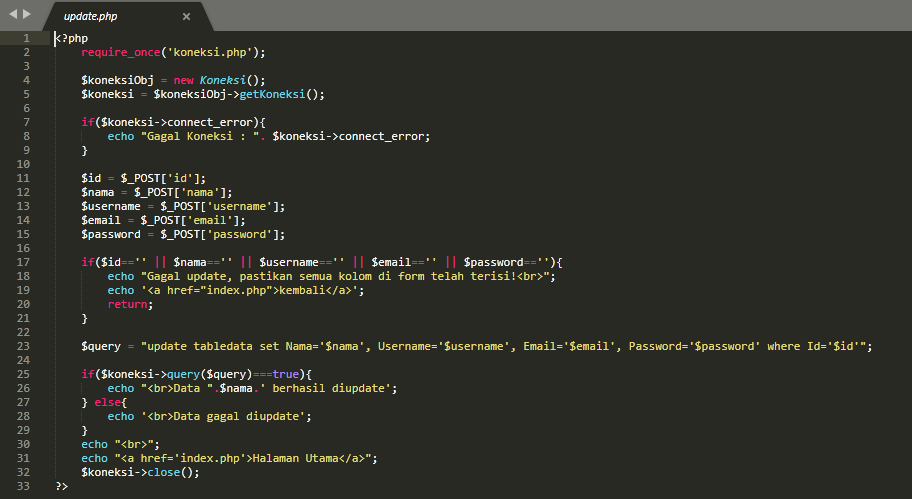The image size is (912, 499).
Task: Click line number 33 in gutter
Action: tap(23, 486)
